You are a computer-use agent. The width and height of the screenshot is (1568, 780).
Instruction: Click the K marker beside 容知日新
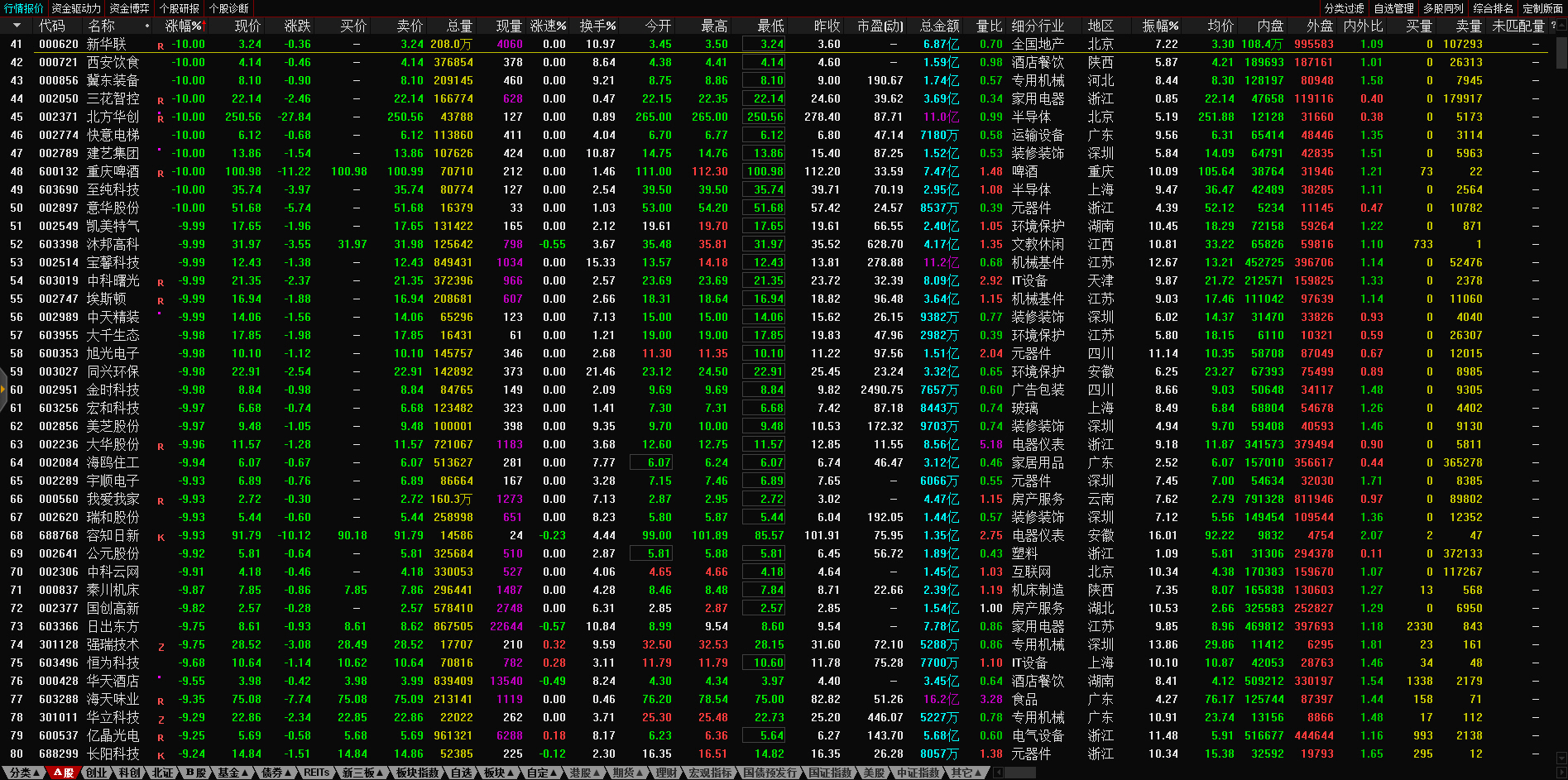tap(161, 538)
